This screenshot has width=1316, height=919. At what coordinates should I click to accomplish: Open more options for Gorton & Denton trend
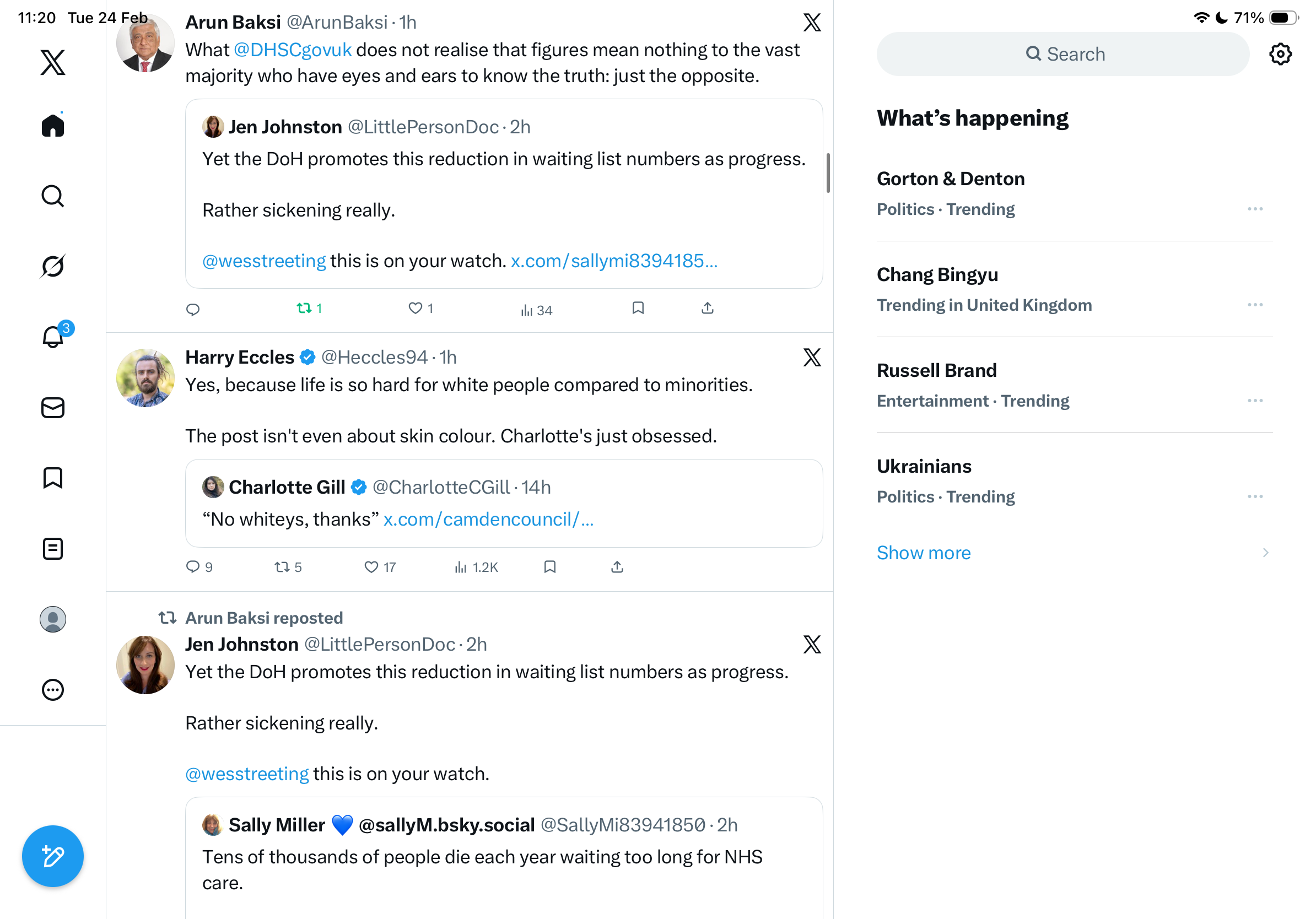(x=1255, y=209)
